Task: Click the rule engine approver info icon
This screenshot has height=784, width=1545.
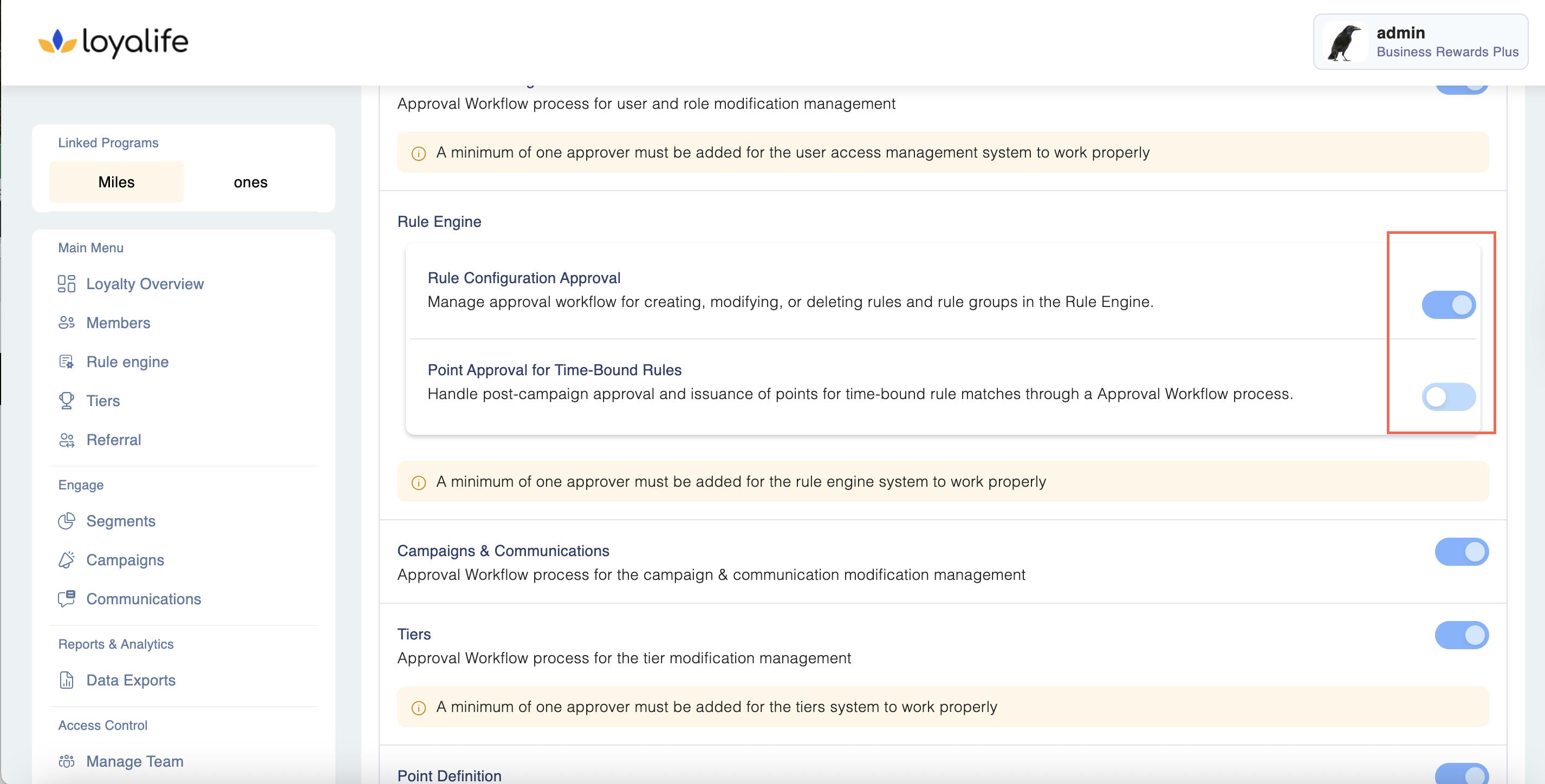Action: (x=418, y=482)
